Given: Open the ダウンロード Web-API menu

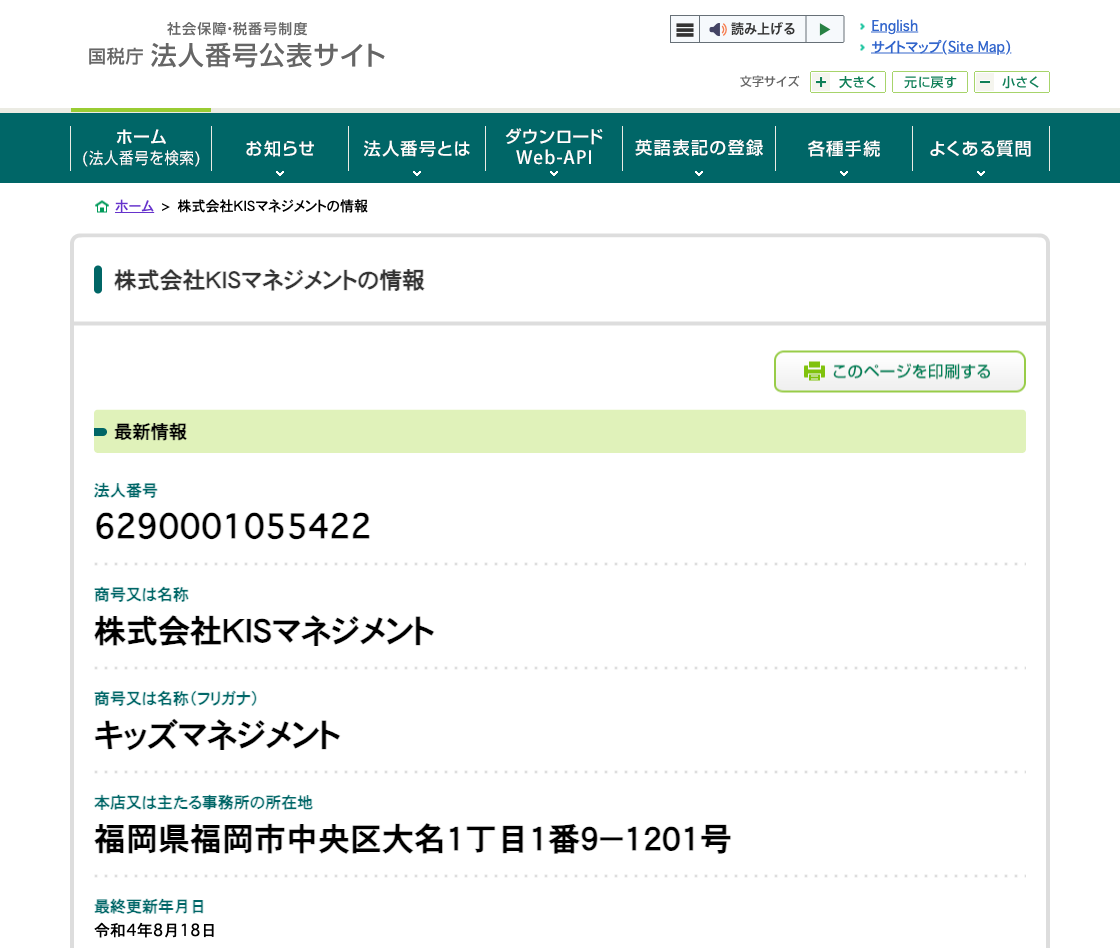Looking at the screenshot, I should [x=554, y=148].
